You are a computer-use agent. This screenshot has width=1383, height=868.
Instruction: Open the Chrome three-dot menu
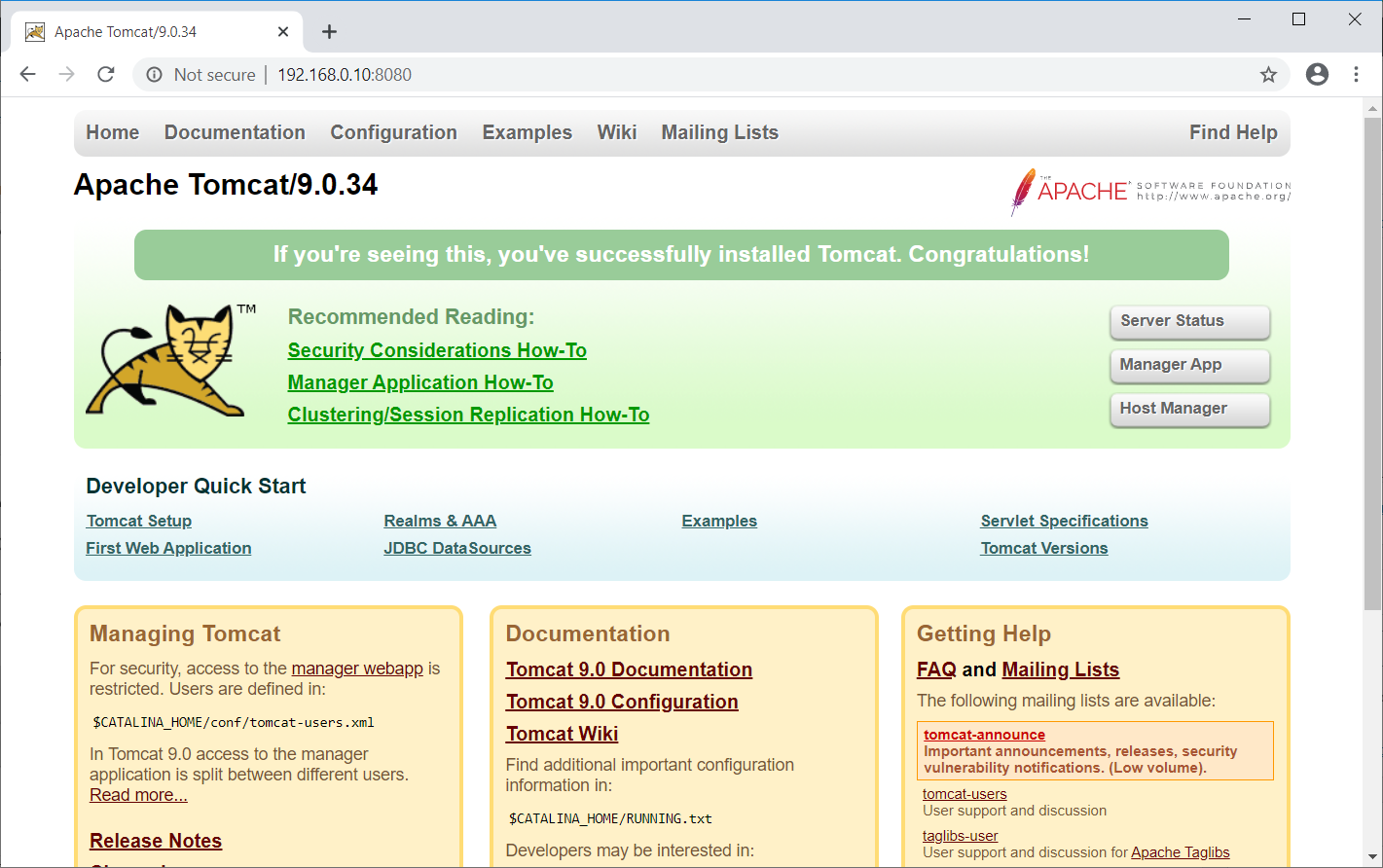click(x=1356, y=74)
